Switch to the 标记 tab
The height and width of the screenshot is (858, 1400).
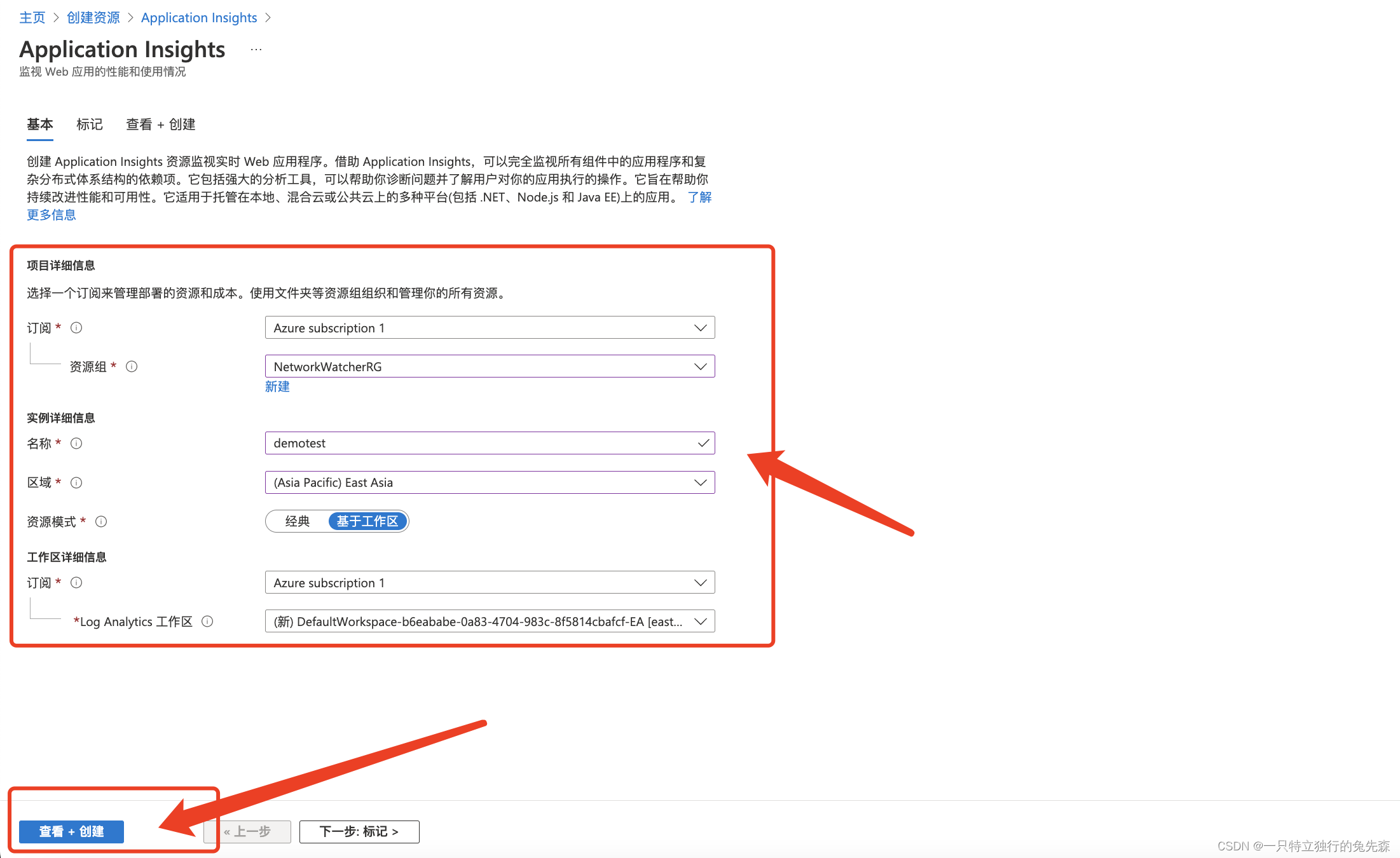89,125
